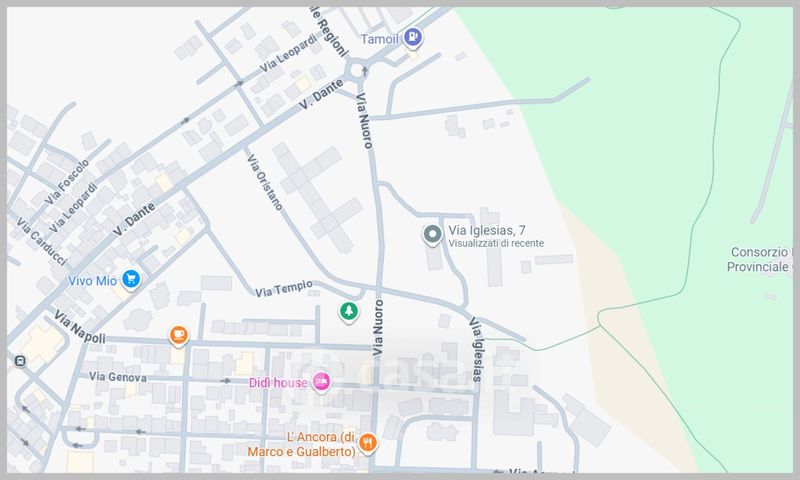Click the Consorzio Provinciale label
The height and width of the screenshot is (480, 800).
coord(760,258)
